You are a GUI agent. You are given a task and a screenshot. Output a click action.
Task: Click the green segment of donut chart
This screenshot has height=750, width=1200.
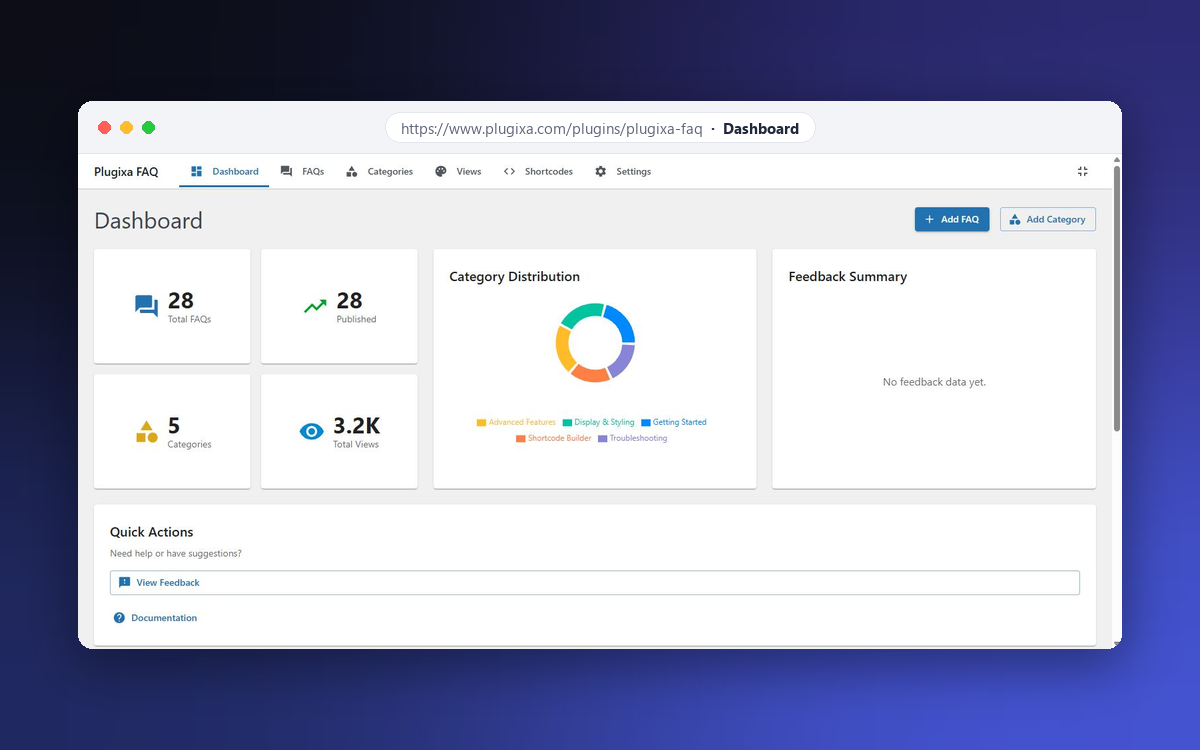(x=580, y=313)
